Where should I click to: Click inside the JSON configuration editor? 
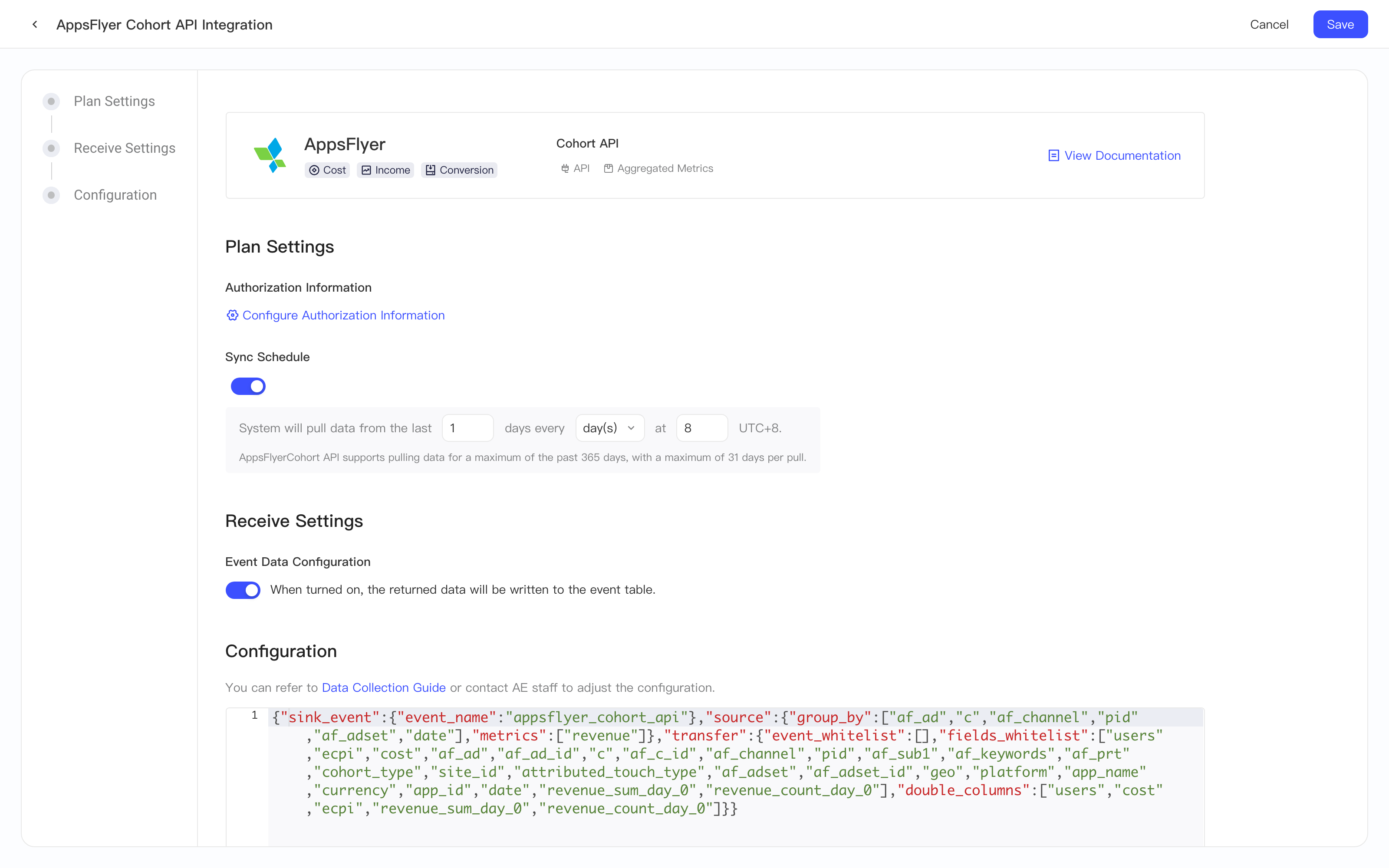(x=735, y=776)
